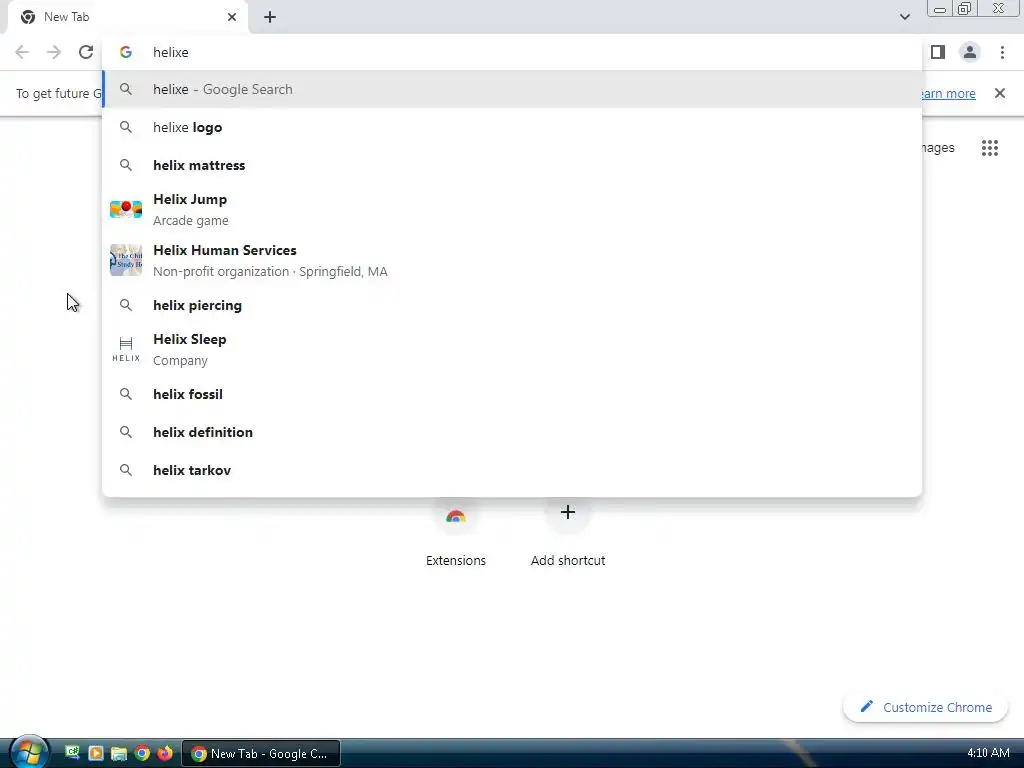Click the Customize Chrome button
Image resolution: width=1024 pixels, height=768 pixels.
925,707
